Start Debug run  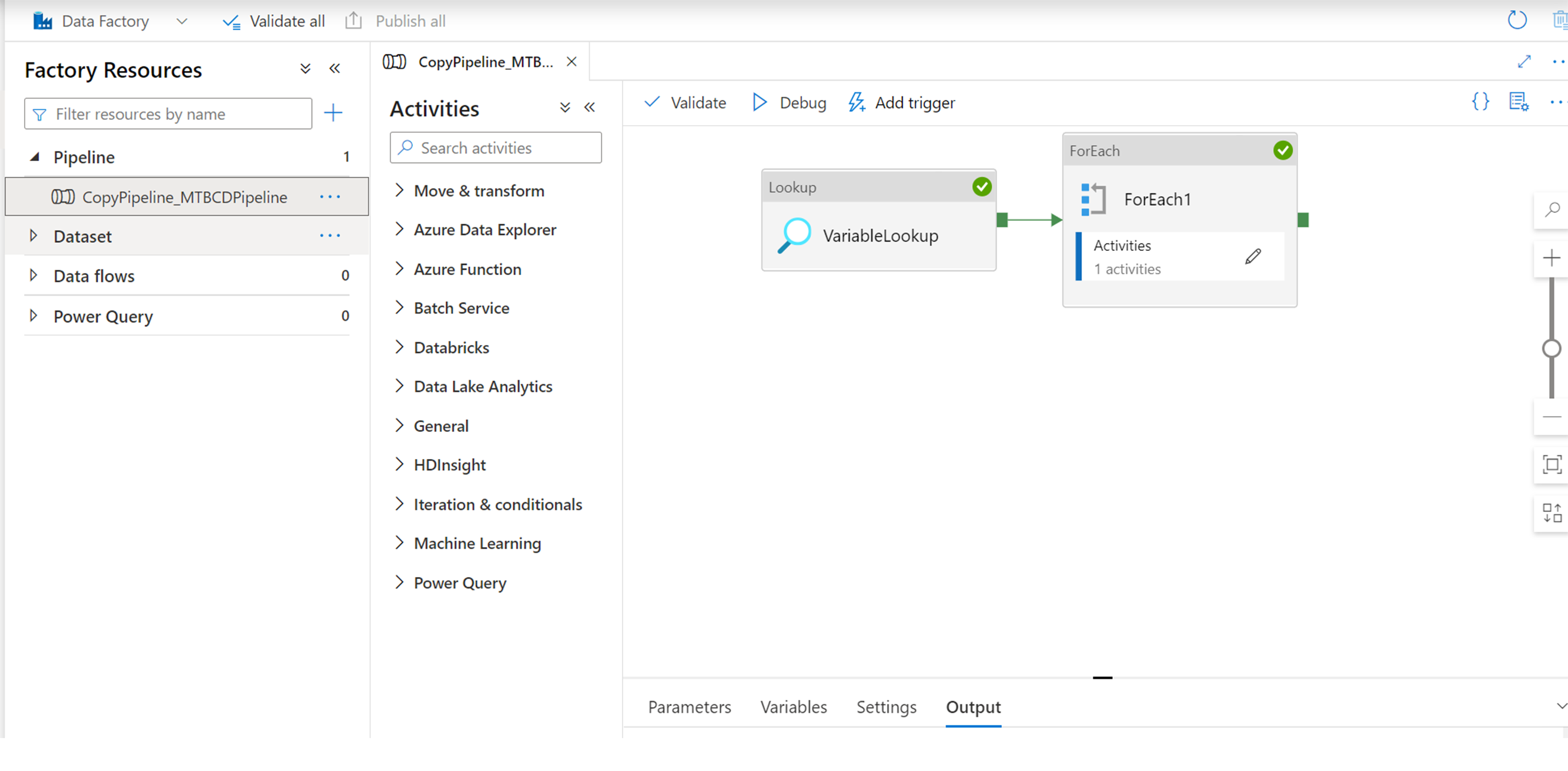[x=790, y=102]
